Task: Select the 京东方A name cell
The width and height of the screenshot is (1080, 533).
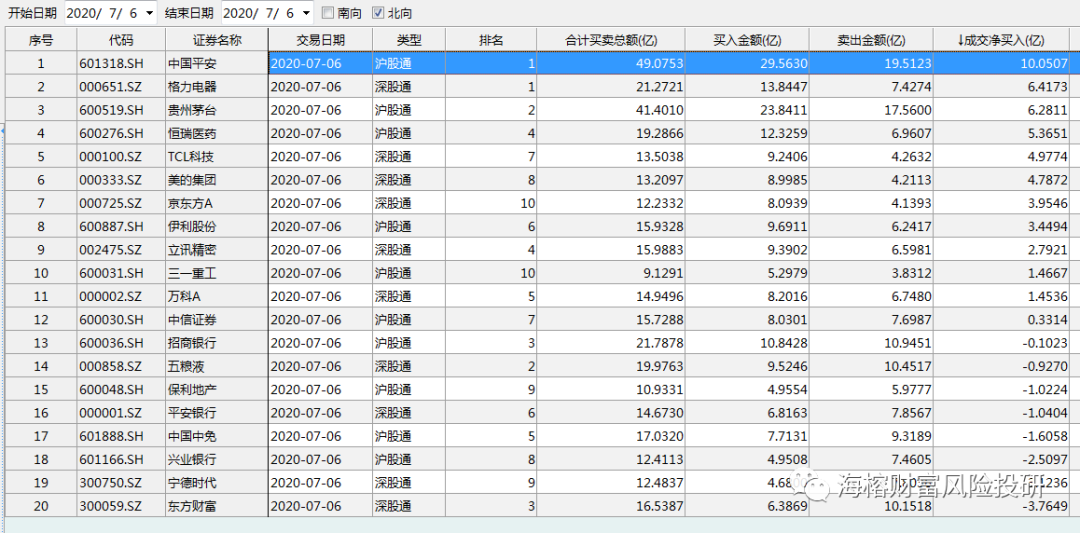Action: [x=217, y=203]
